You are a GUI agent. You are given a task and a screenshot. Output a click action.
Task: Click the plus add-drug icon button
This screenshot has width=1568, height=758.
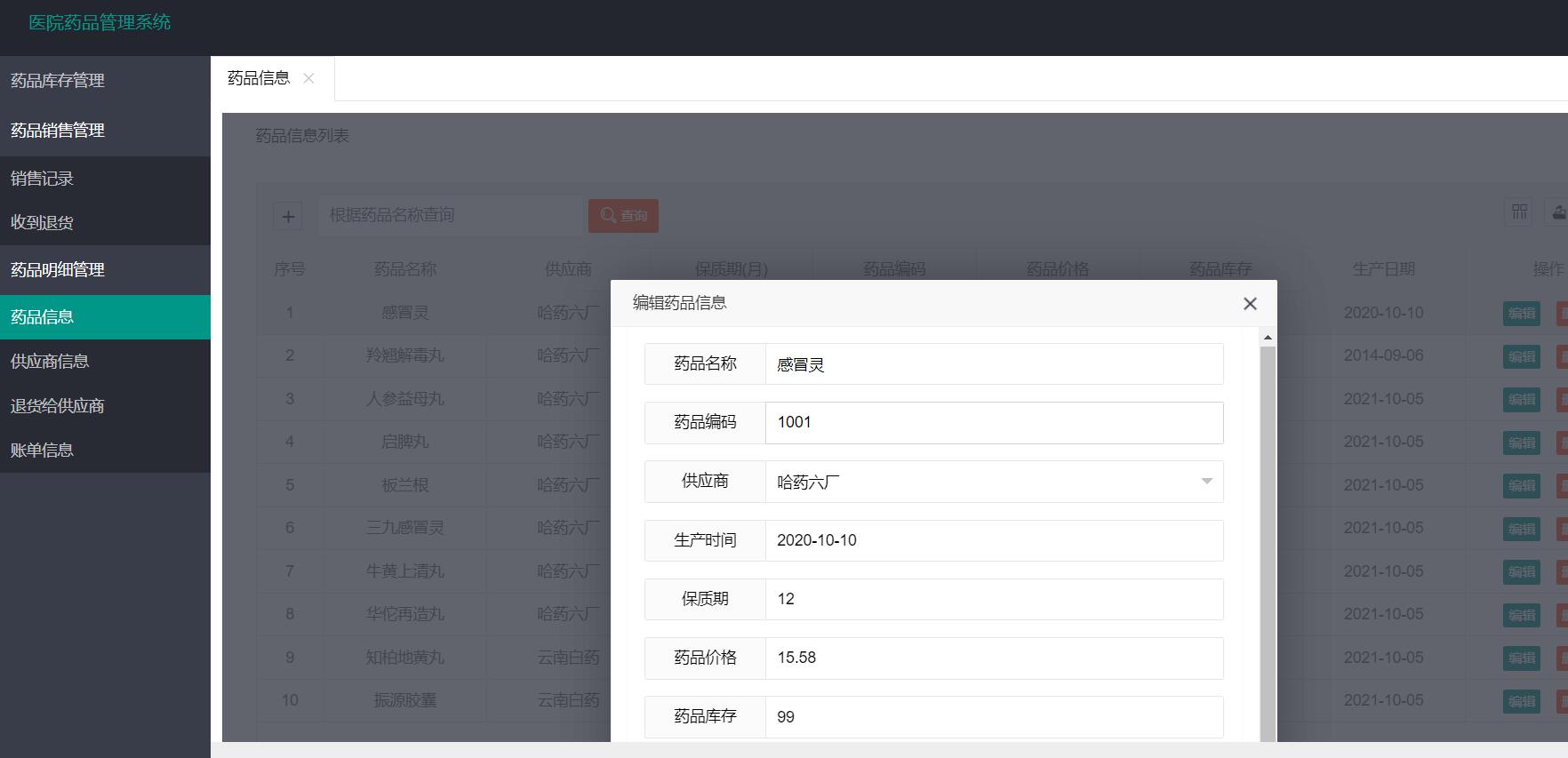pos(288,216)
